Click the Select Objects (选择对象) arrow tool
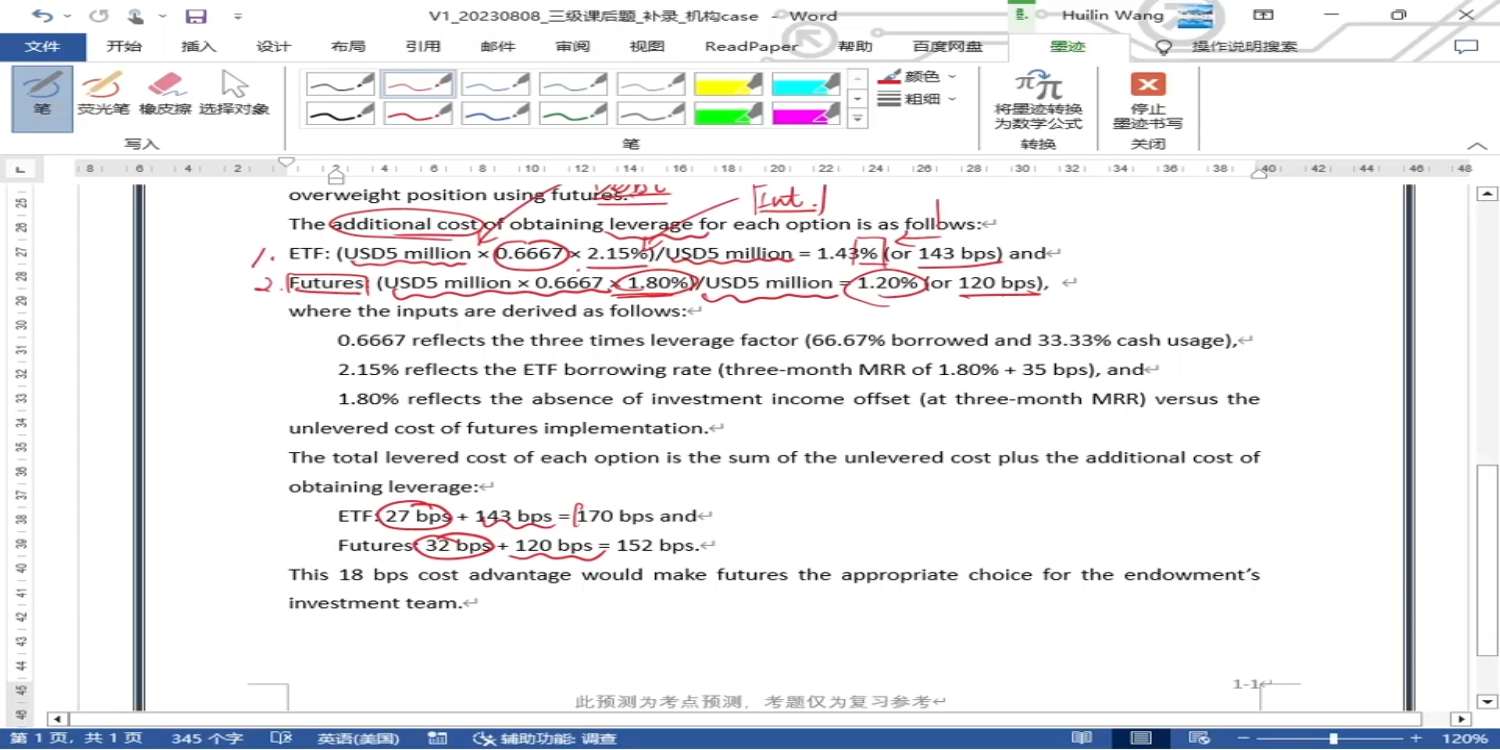1500x750 pixels. tap(234, 95)
